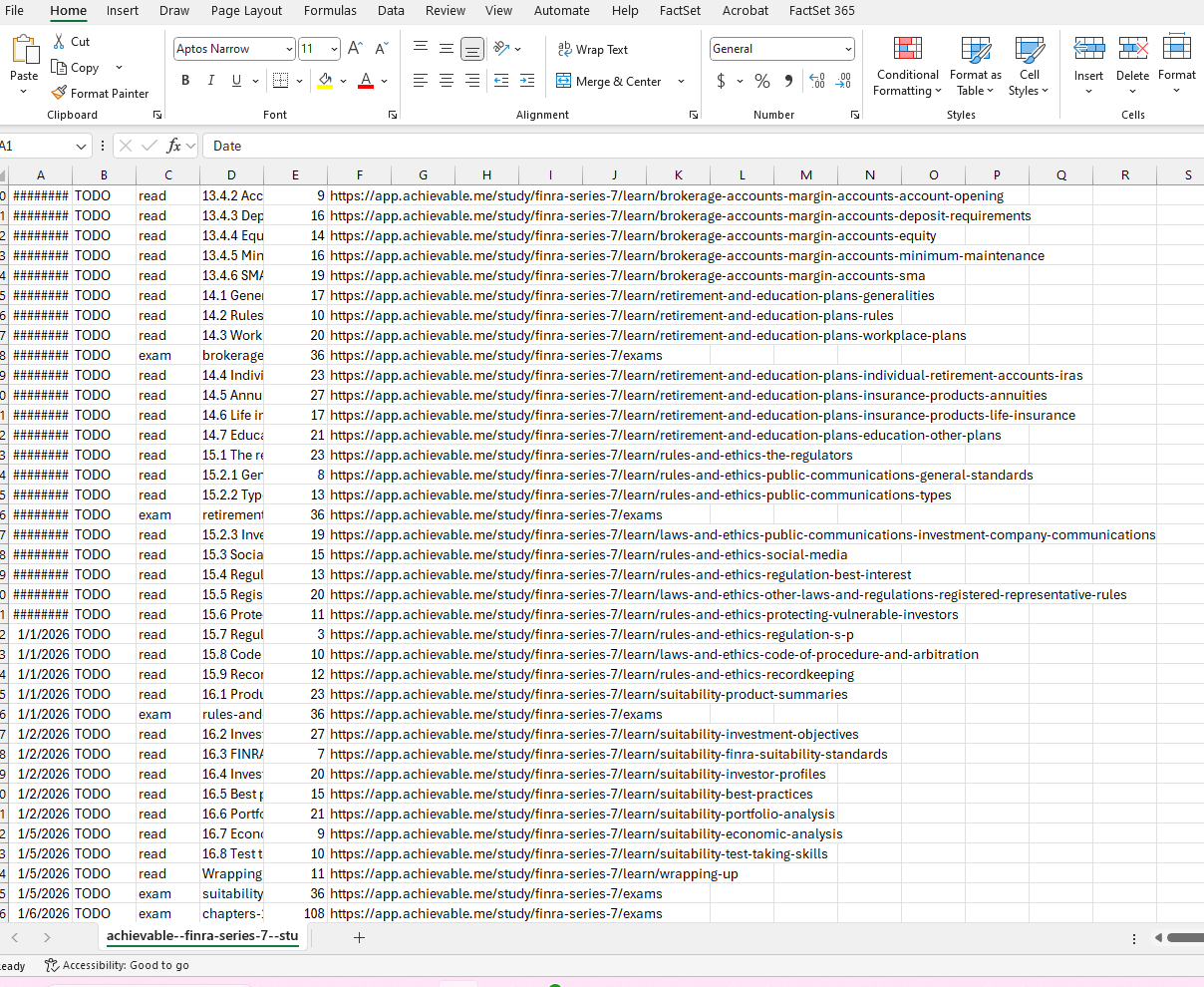Switch to the Page Layout tab
The image size is (1204, 987).
point(246,11)
